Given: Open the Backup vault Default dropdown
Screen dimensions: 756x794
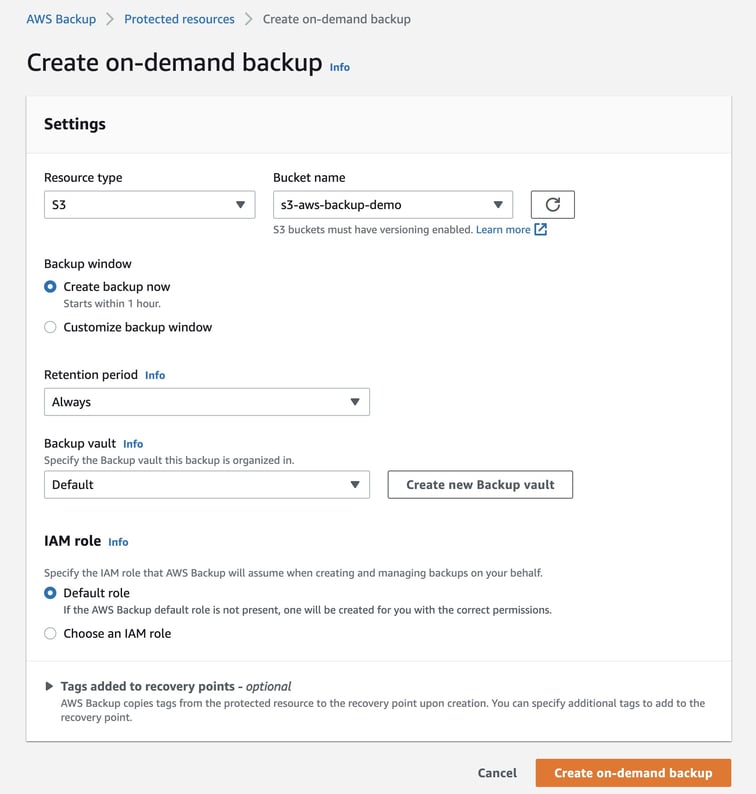Looking at the screenshot, I should [x=206, y=485].
